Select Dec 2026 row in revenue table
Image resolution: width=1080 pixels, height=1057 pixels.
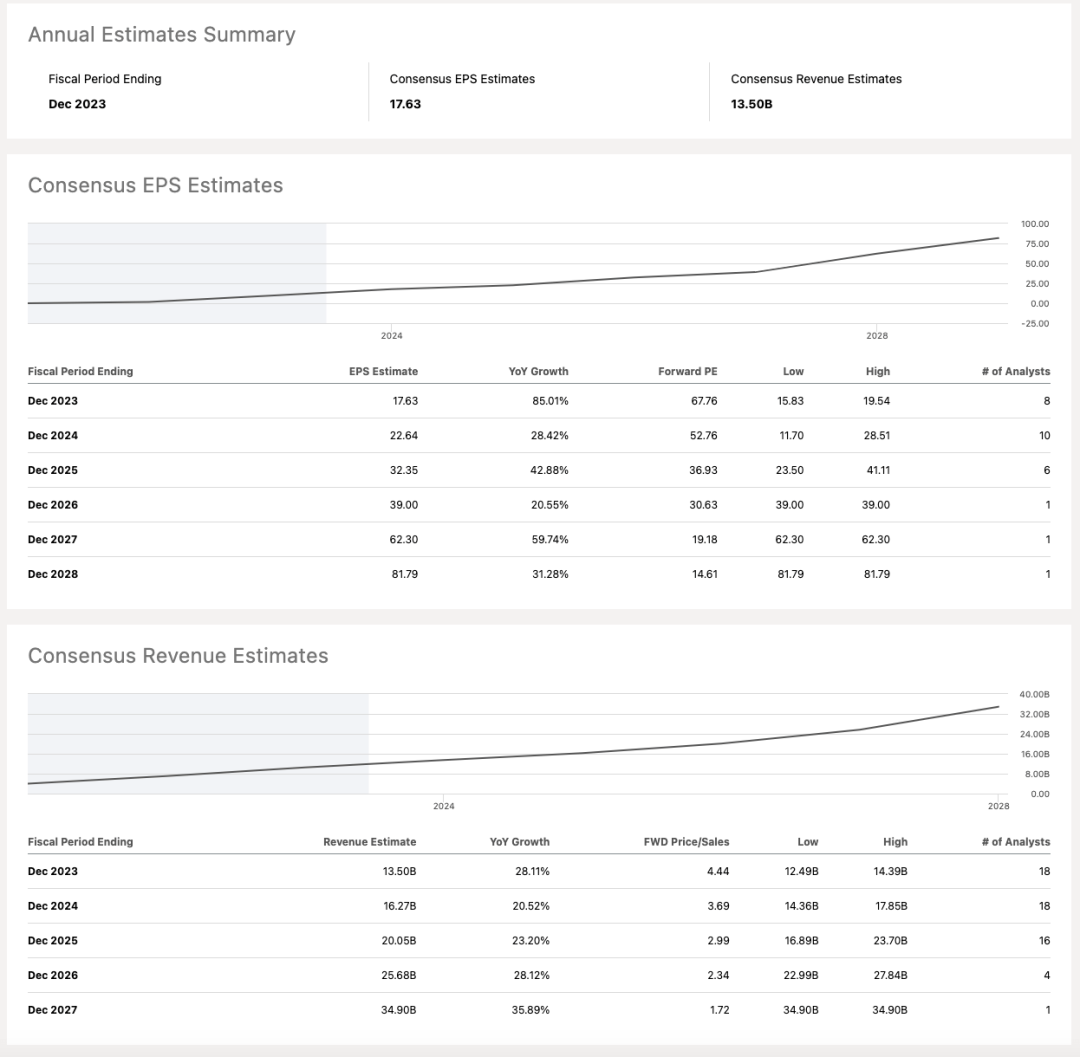(53, 975)
